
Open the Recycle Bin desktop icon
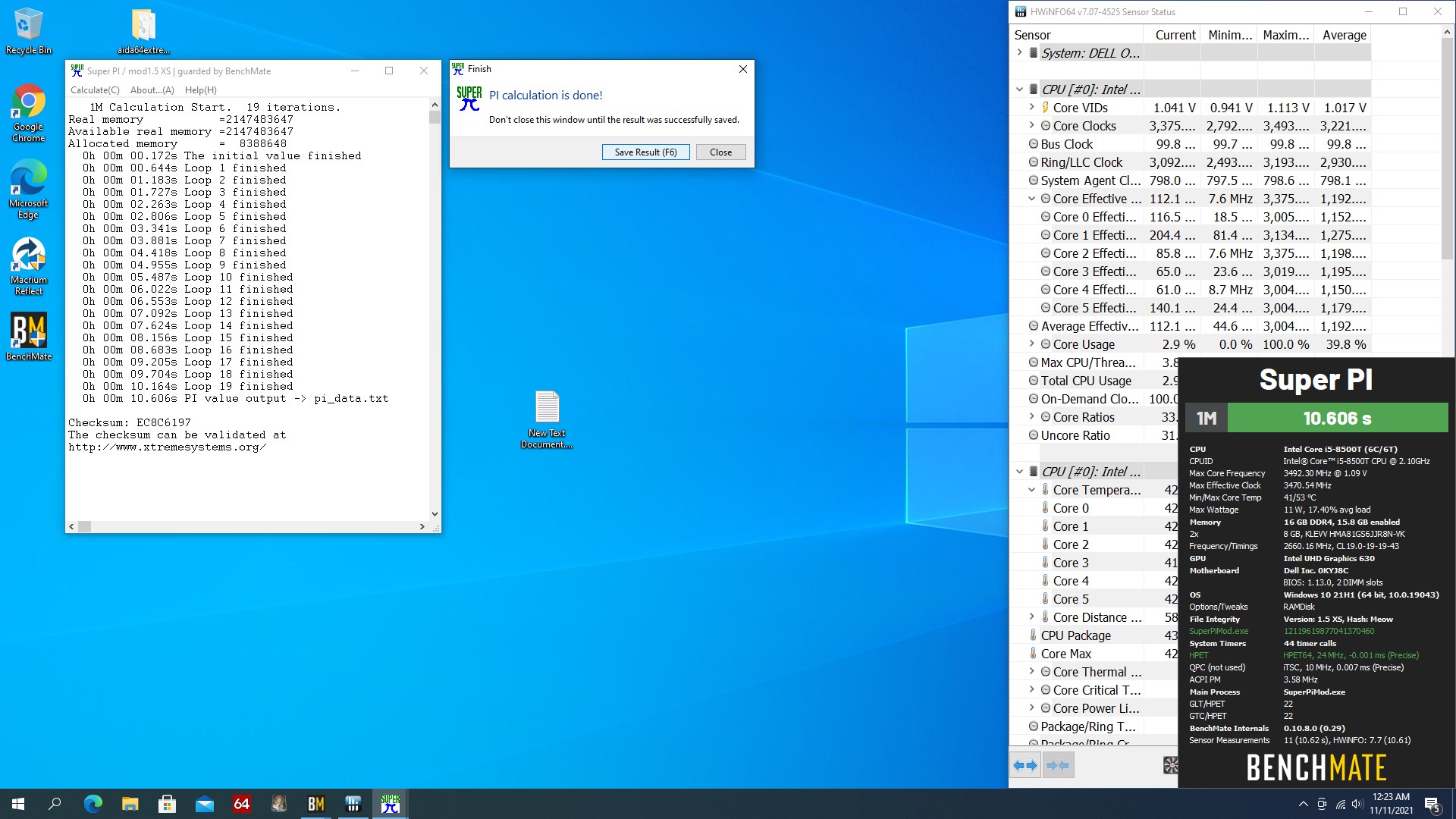pyautogui.click(x=29, y=32)
